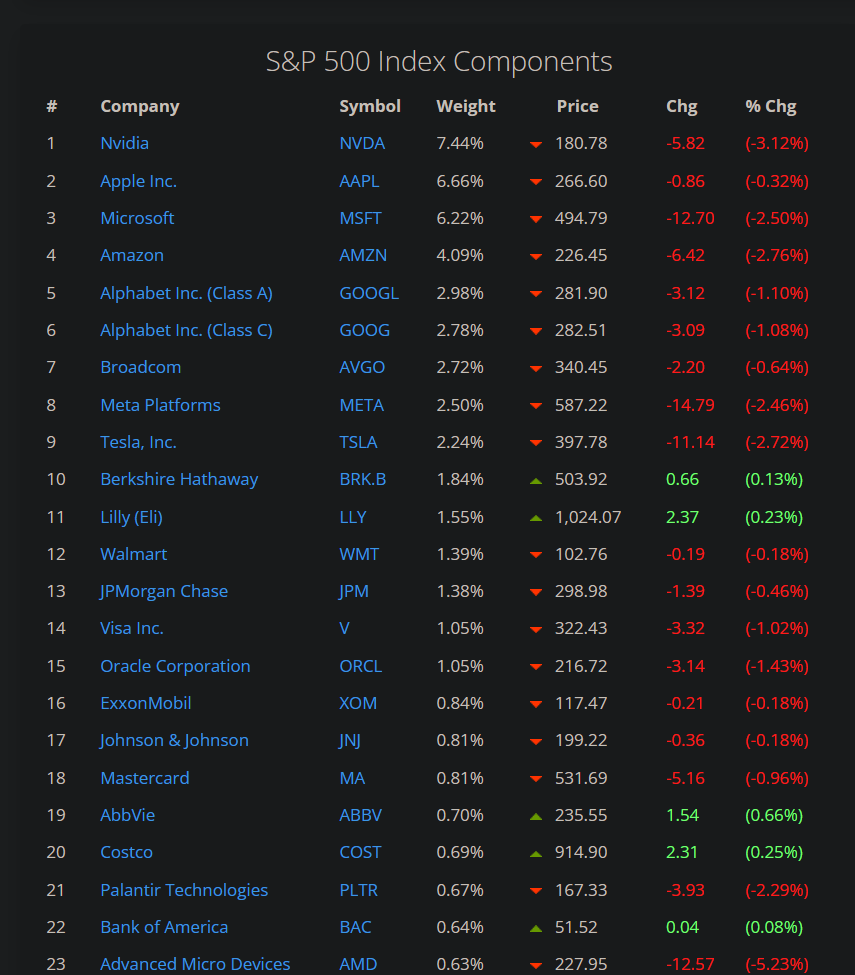855x975 pixels.
Task: Click the Price column header
Action: point(577,106)
